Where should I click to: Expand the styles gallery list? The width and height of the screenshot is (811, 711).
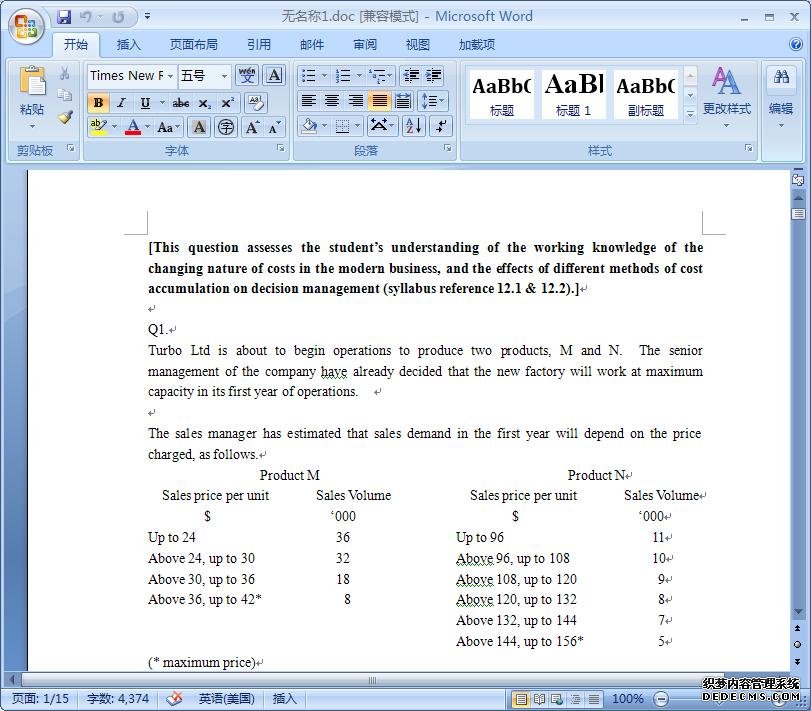[x=690, y=115]
